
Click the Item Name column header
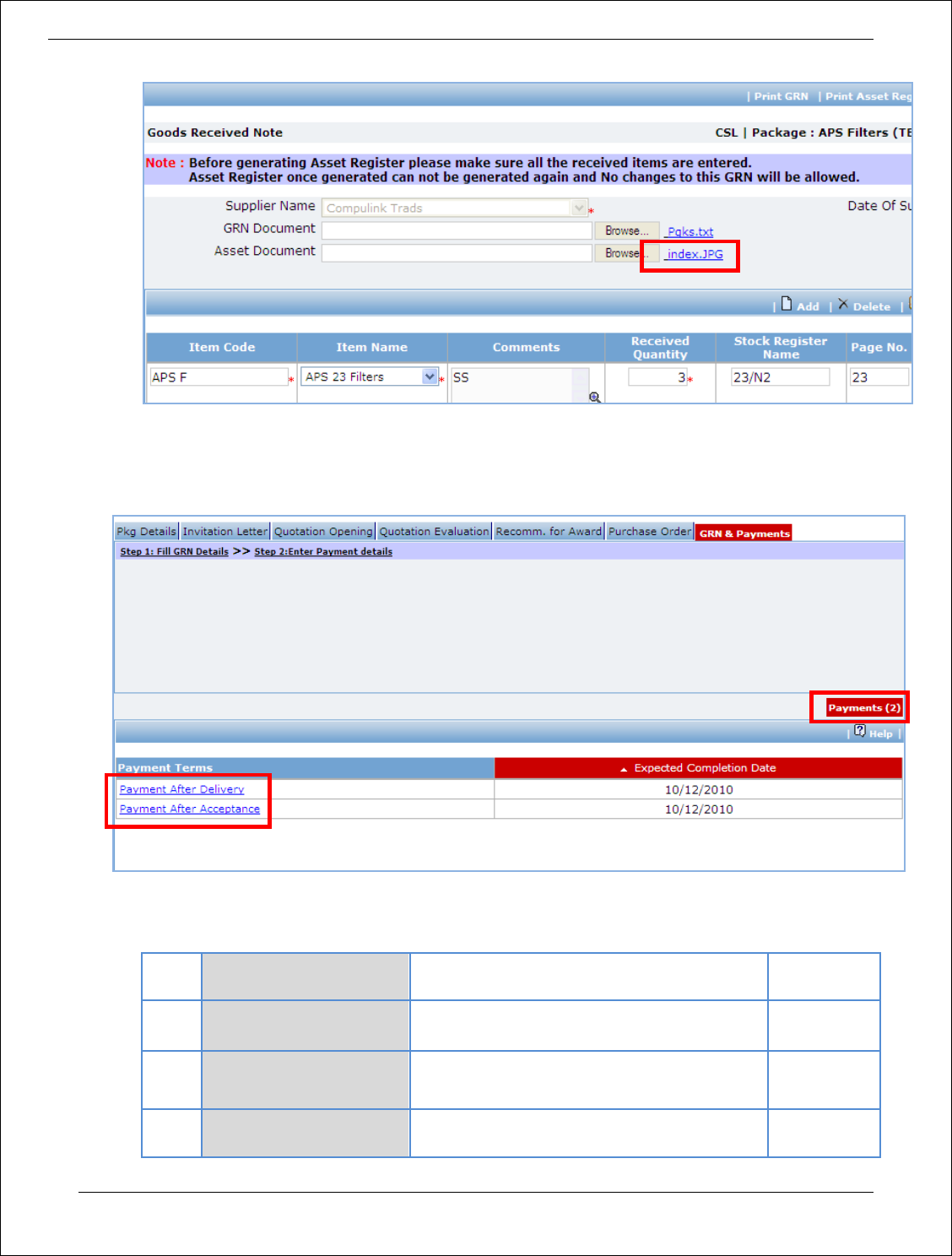pyautogui.click(x=372, y=347)
